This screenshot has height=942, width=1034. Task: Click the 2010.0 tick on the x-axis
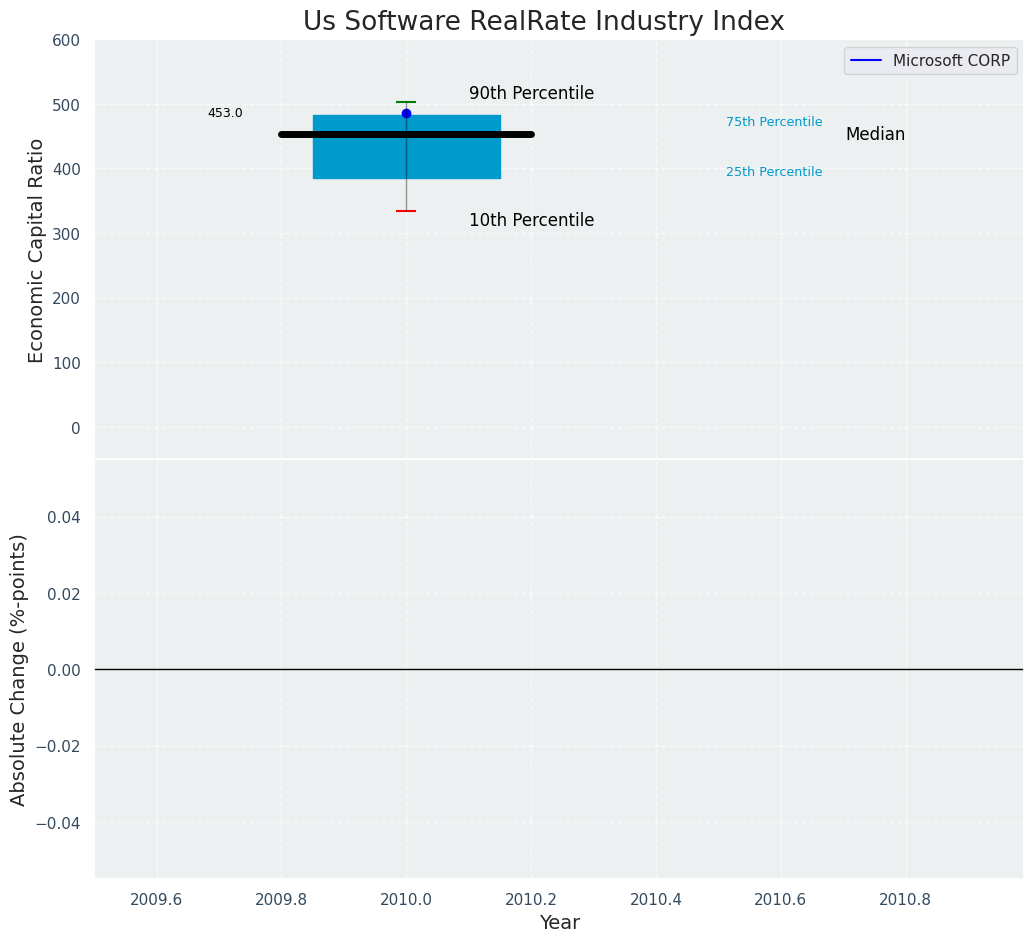coord(406,899)
